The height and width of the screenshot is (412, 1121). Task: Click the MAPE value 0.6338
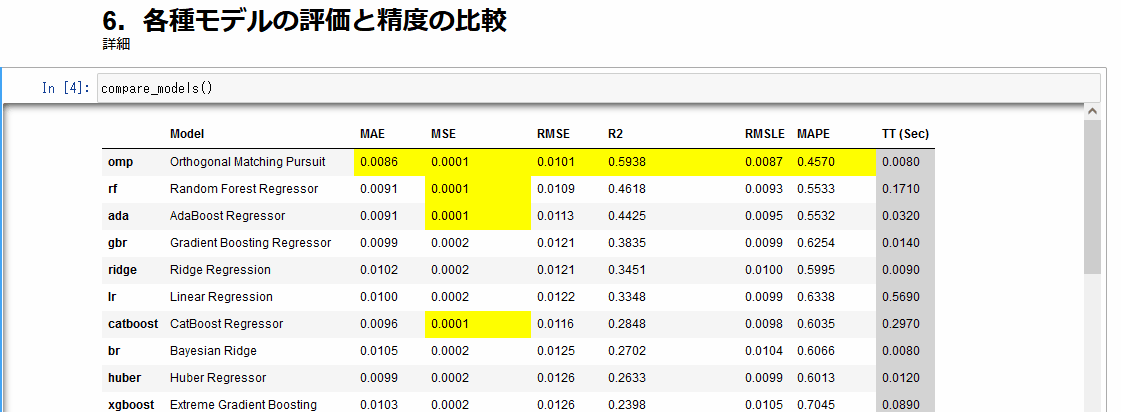click(816, 297)
